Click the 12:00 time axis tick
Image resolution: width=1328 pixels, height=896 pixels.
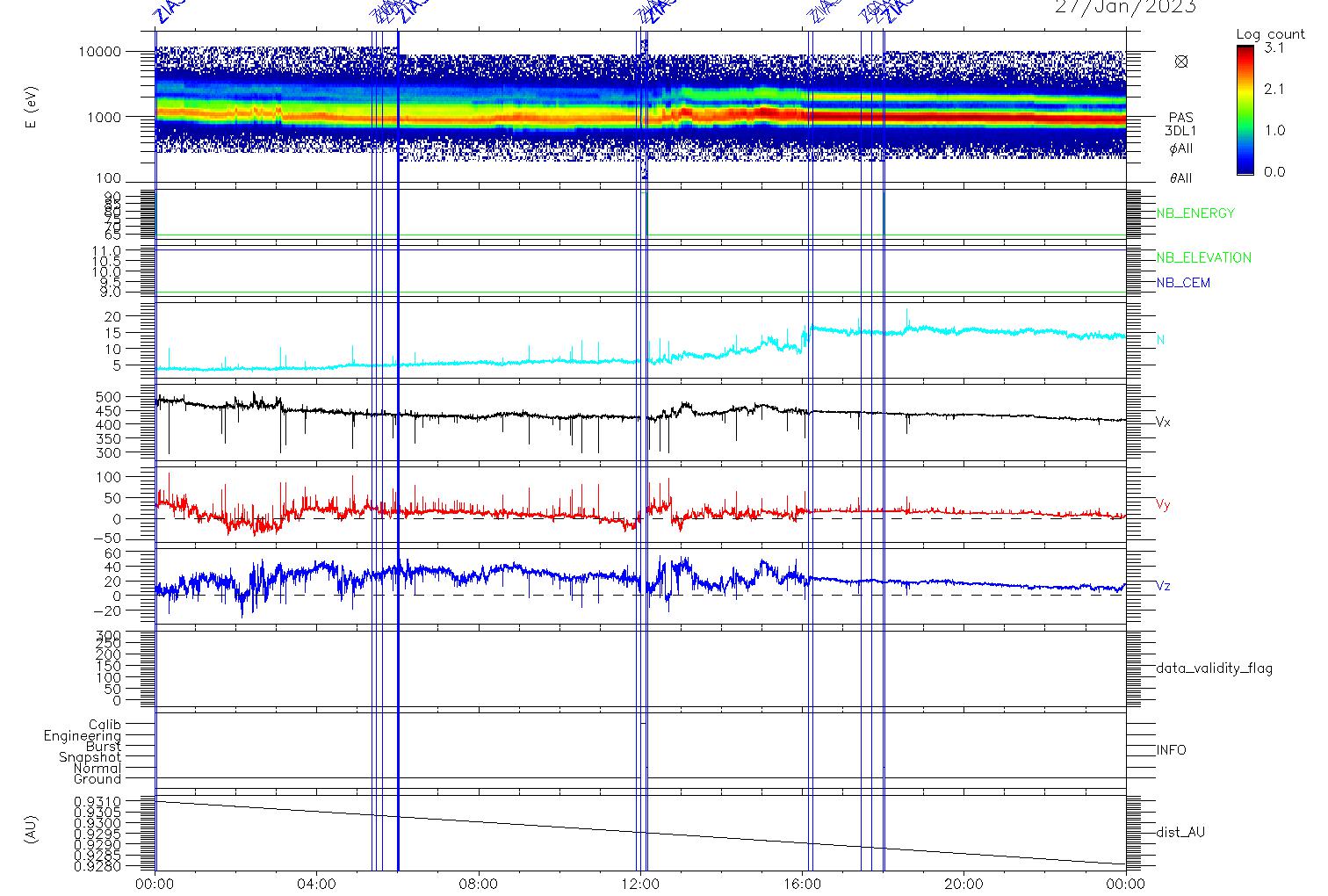[x=640, y=885]
